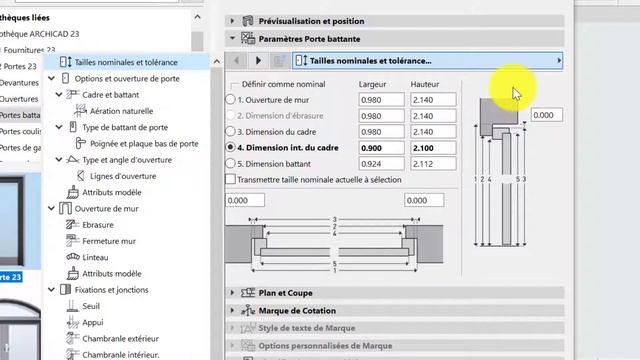
Task: Collapse Type de battant de porte node
Action: 59,127
